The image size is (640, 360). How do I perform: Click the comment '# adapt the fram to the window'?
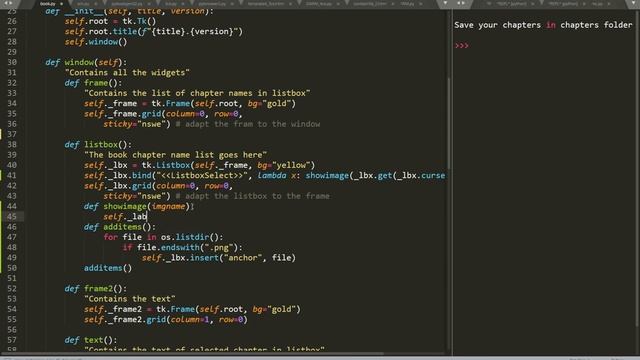248,124
